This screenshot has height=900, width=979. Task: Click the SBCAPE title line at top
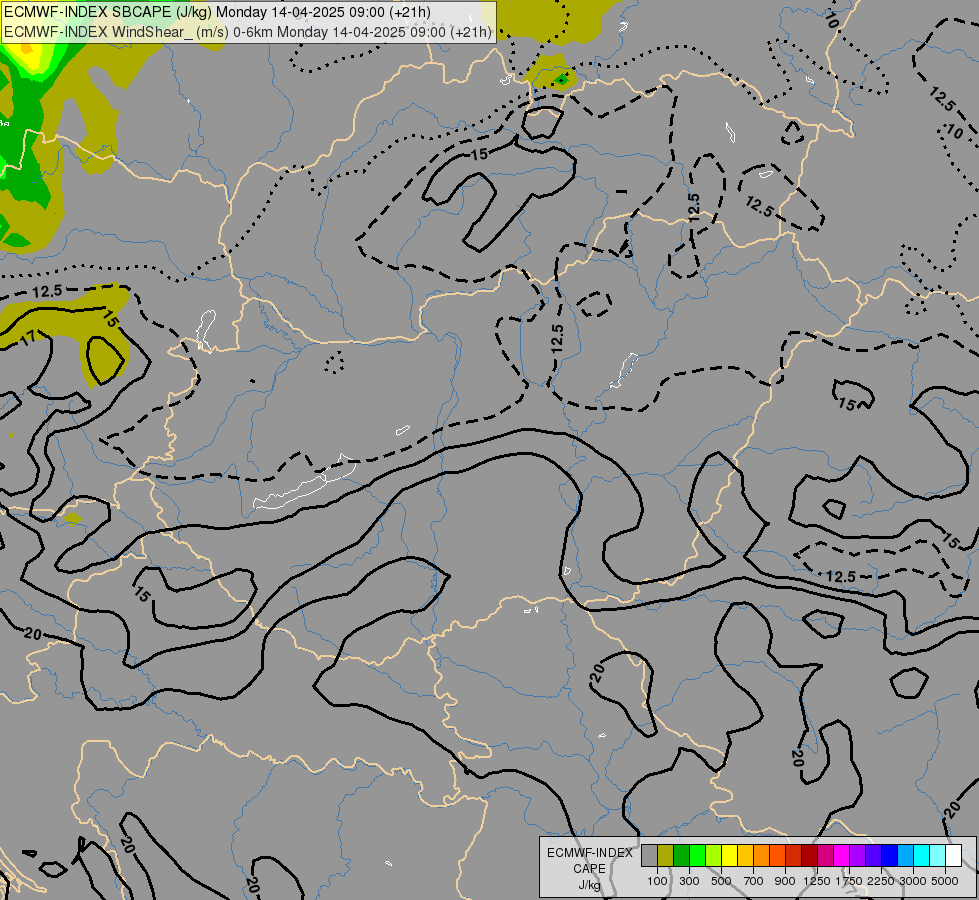pyautogui.click(x=217, y=12)
